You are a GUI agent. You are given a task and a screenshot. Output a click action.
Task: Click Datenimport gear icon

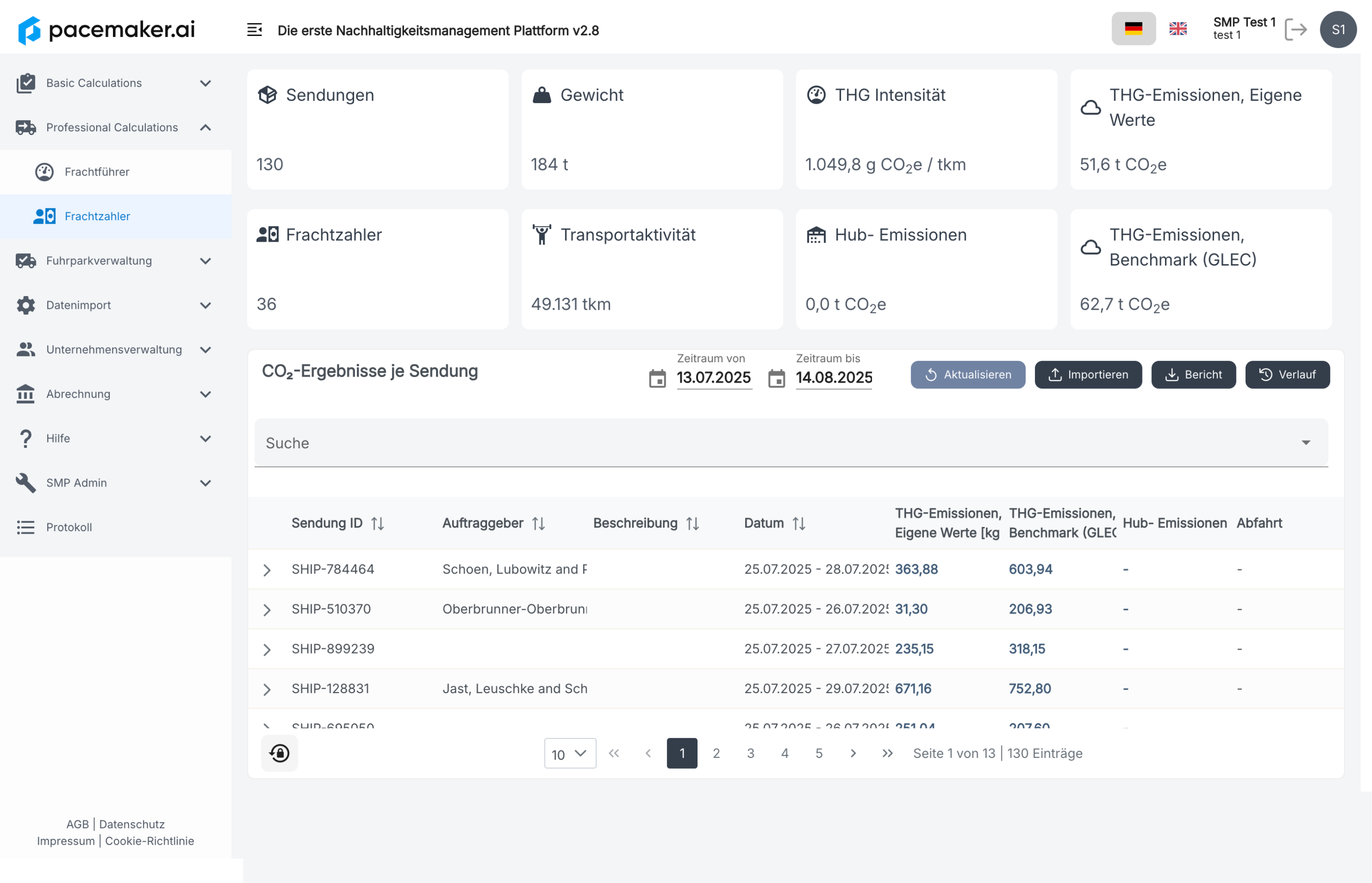click(26, 305)
